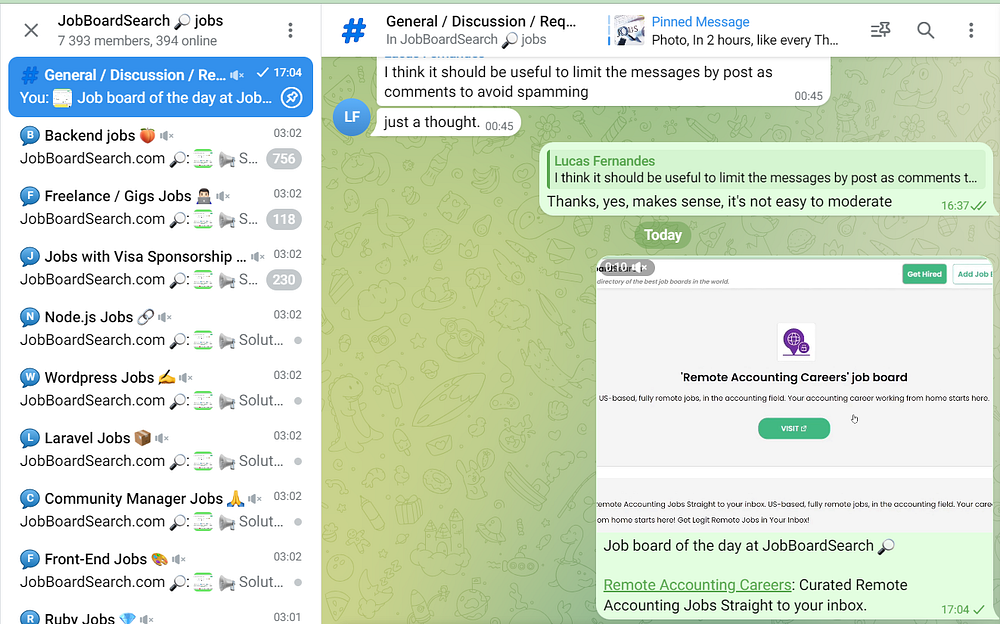Image resolution: width=1000 pixels, height=624 pixels.
Task: Open the chat header three-dot menu
Action: coord(971,30)
